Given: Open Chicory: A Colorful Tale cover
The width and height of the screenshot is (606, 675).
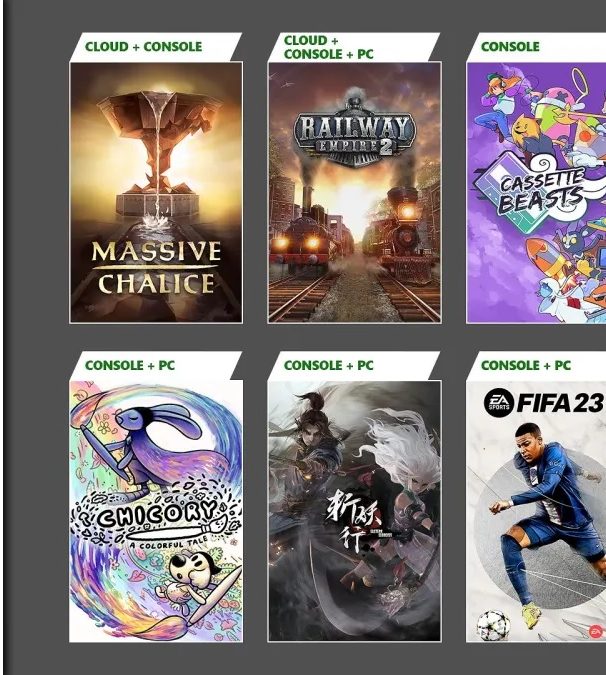Looking at the screenshot, I should (156, 511).
